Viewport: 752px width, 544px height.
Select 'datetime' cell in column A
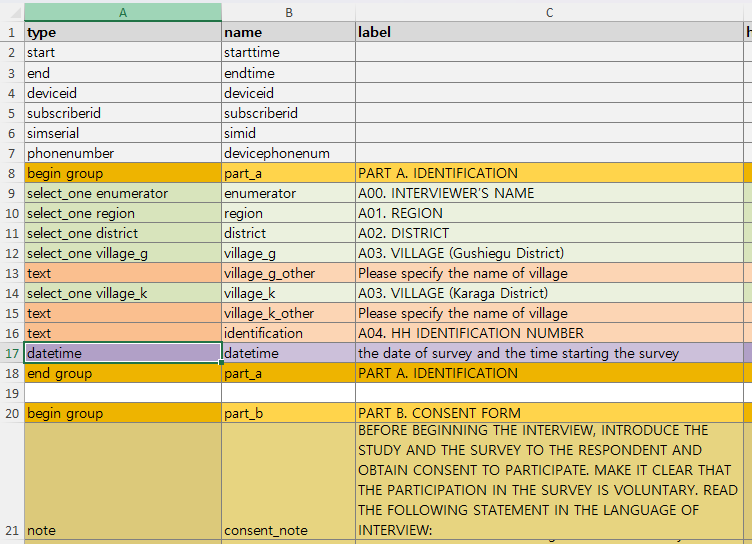(x=123, y=354)
